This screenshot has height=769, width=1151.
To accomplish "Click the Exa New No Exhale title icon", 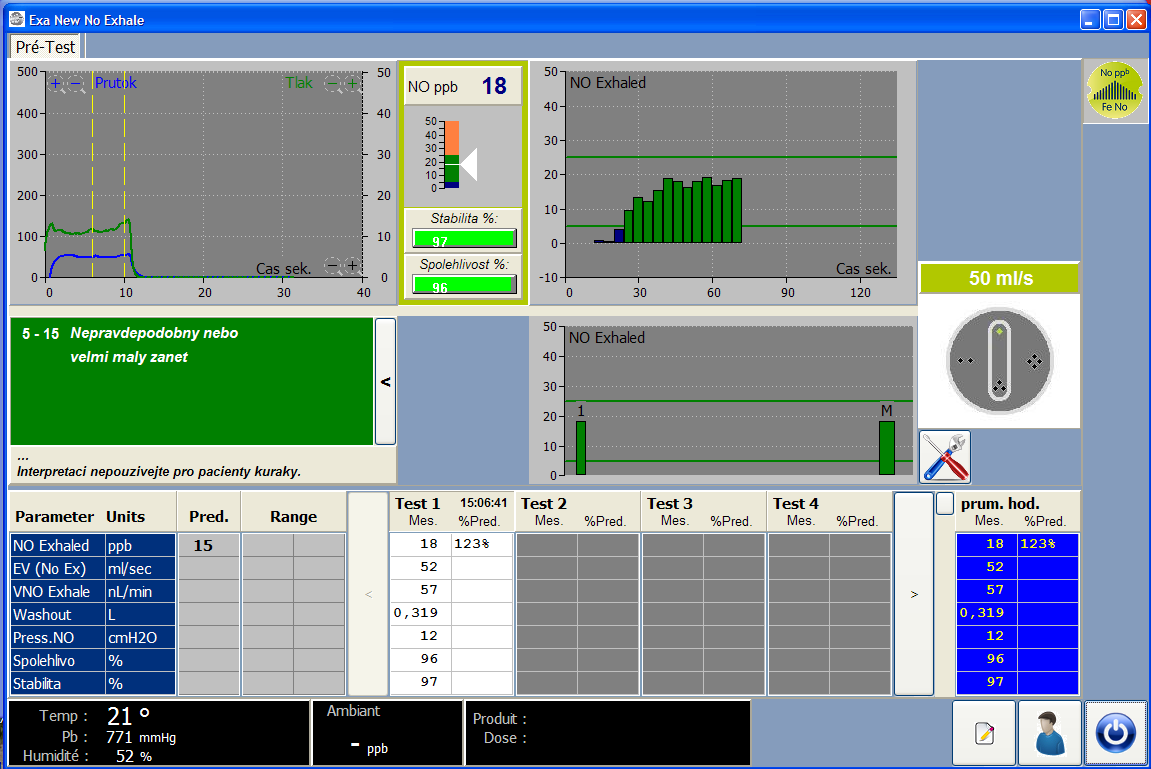I will tap(17, 19).
